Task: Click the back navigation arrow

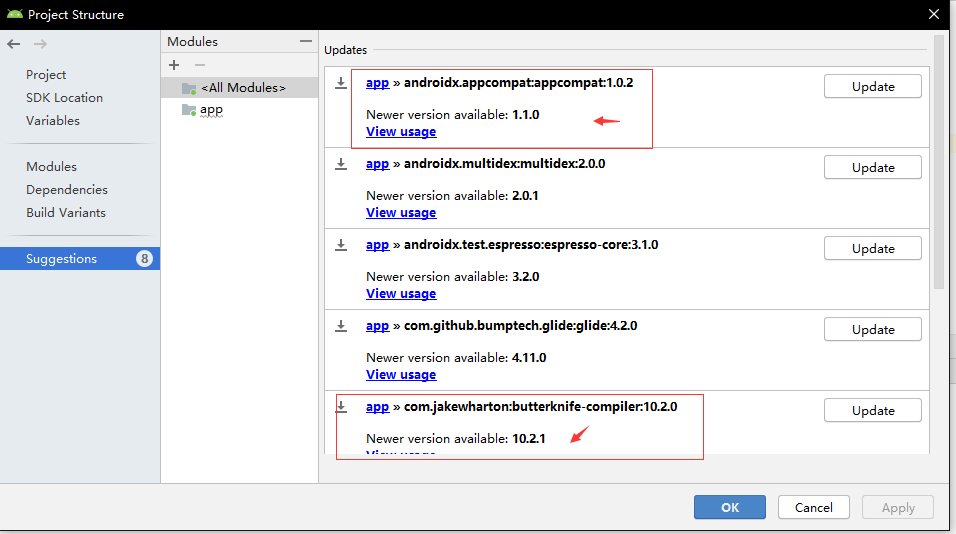Action: [13, 44]
